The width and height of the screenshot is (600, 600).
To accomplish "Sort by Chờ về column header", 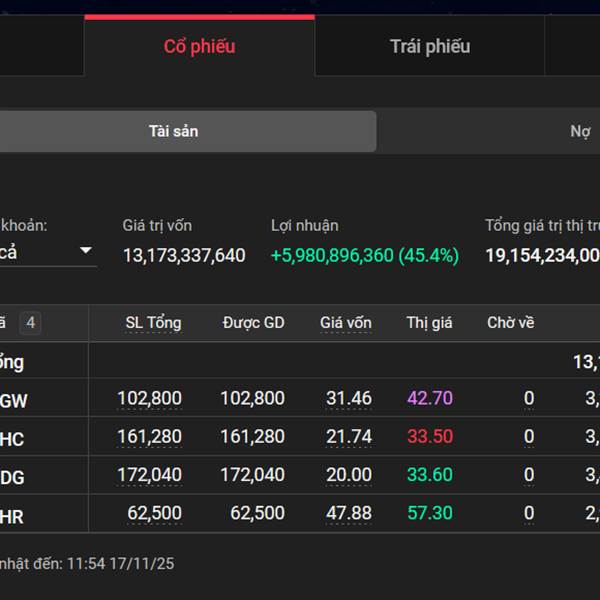I will tap(510, 323).
